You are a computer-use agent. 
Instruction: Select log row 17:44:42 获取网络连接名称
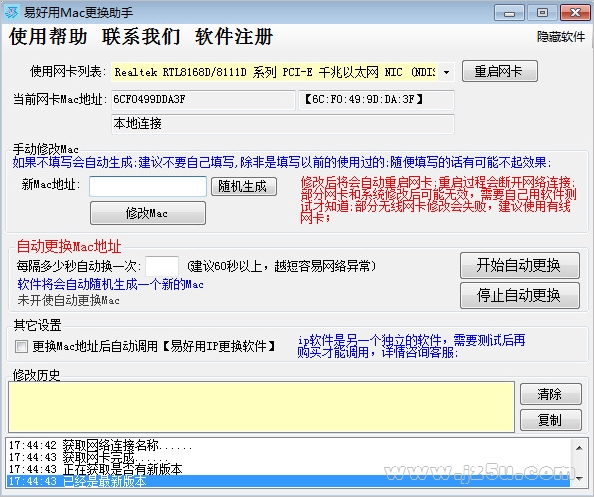tap(288, 445)
